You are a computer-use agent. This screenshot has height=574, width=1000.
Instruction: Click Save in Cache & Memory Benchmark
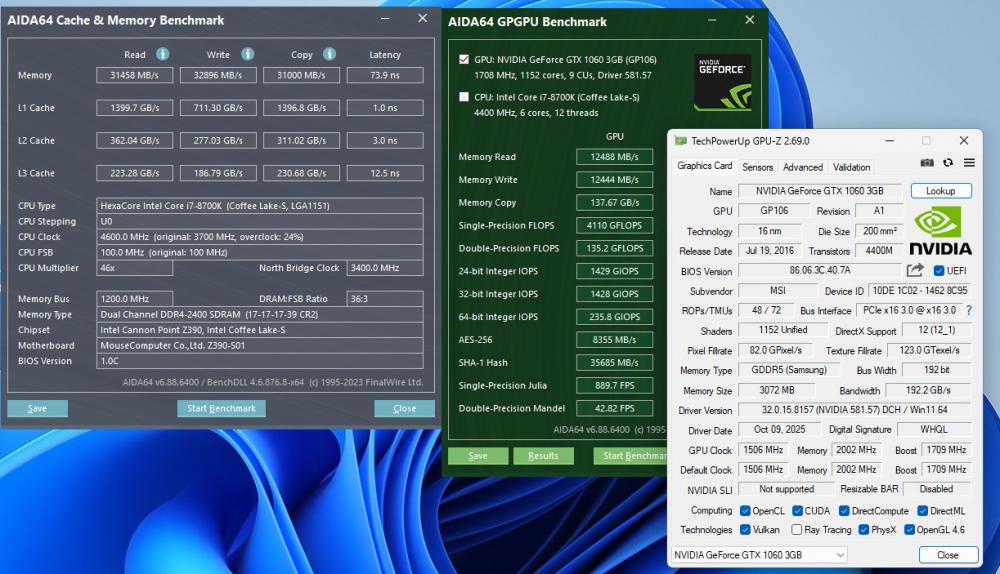click(37, 408)
